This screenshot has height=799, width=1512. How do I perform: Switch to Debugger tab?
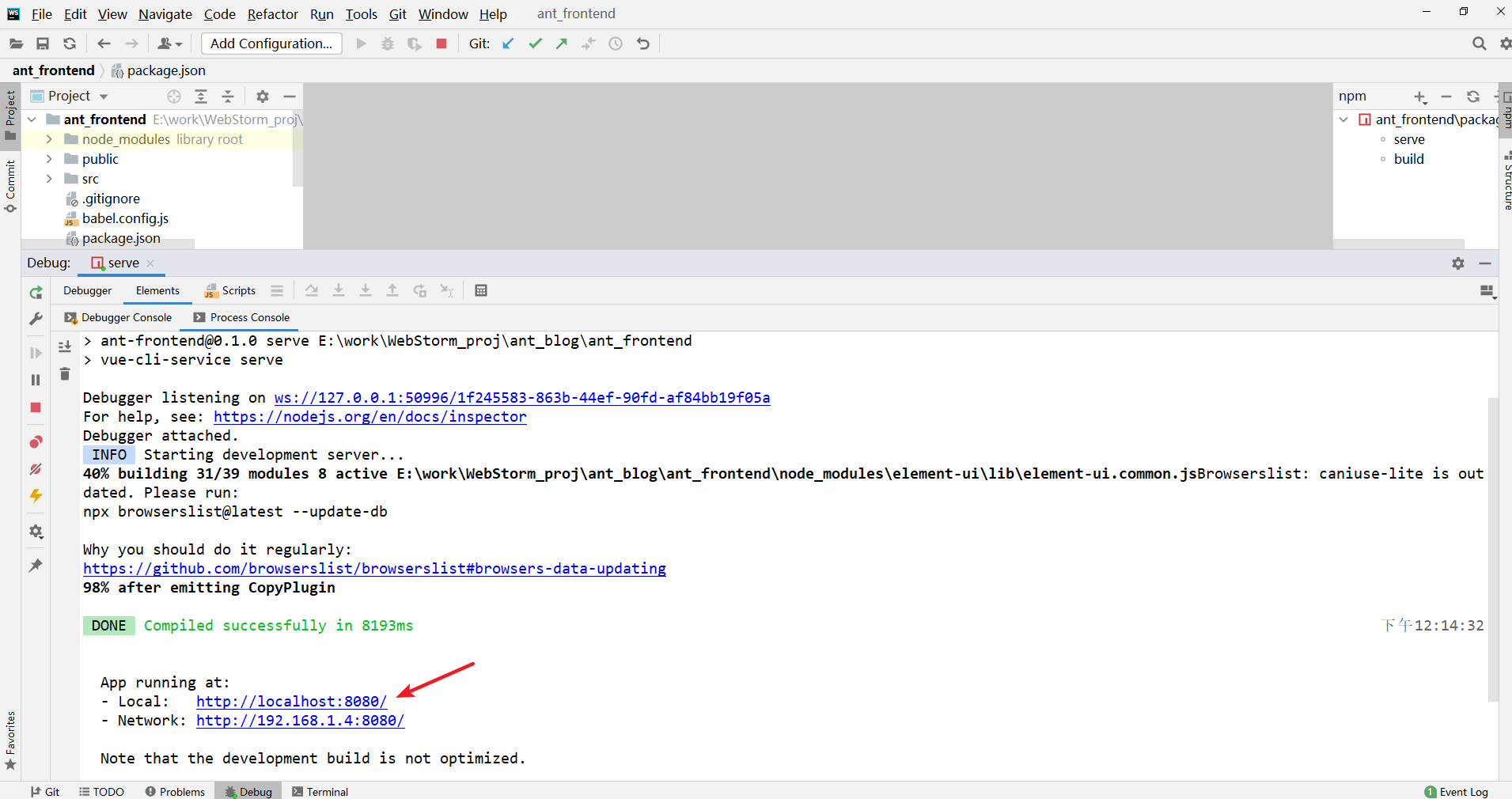tap(88, 291)
